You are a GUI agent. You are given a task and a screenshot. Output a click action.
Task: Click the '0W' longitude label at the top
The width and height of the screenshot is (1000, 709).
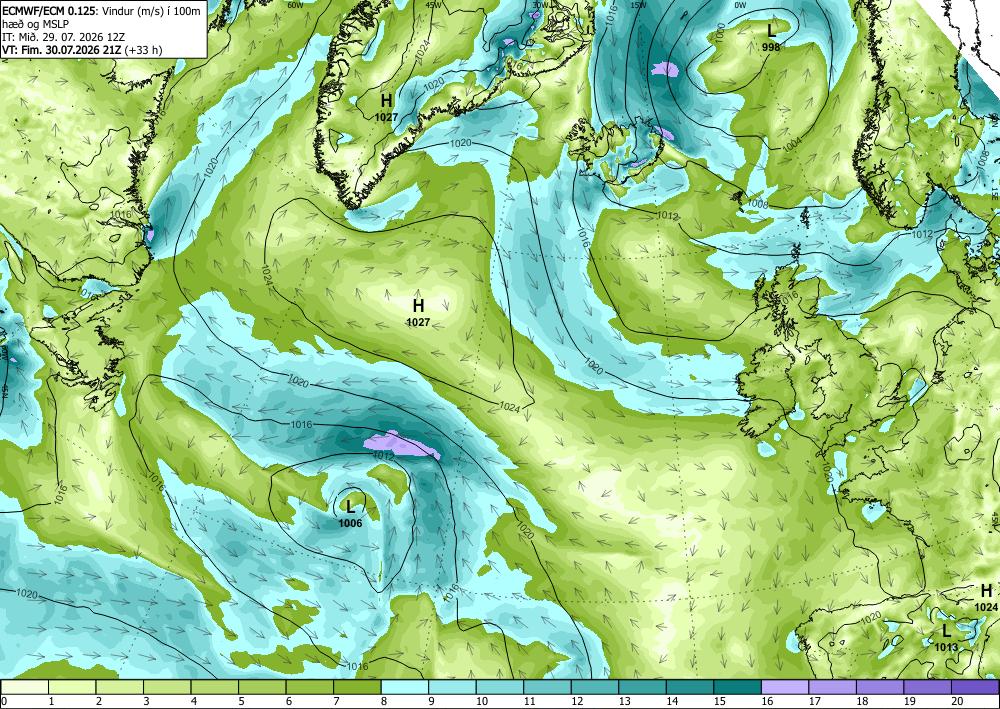click(740, 4)
